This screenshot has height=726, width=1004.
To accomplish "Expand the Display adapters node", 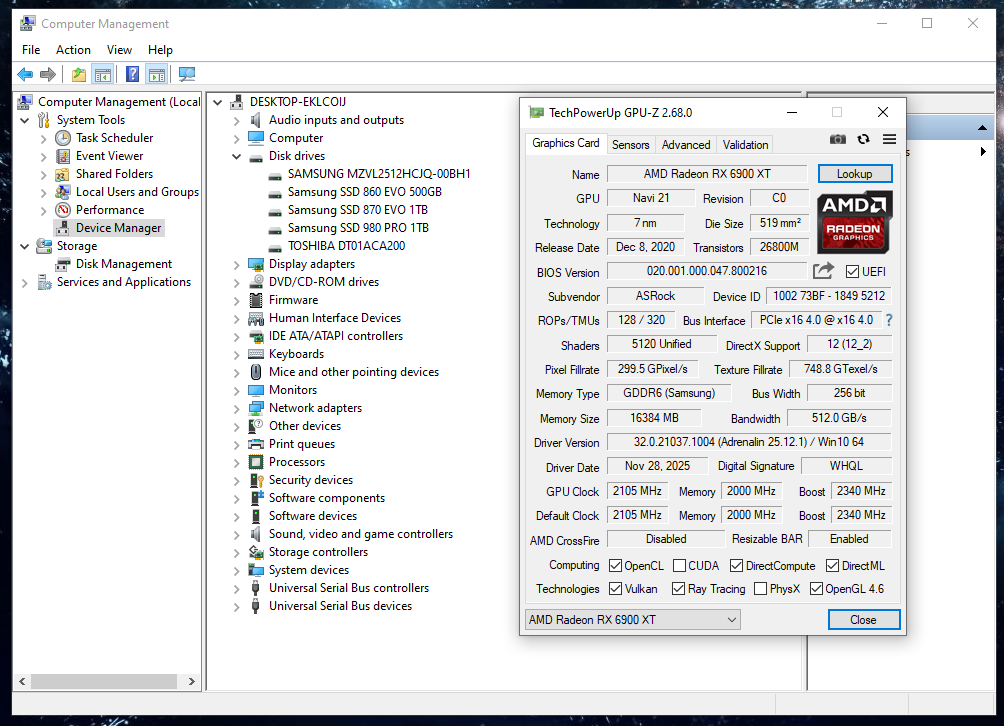I will tap(237, 264).
